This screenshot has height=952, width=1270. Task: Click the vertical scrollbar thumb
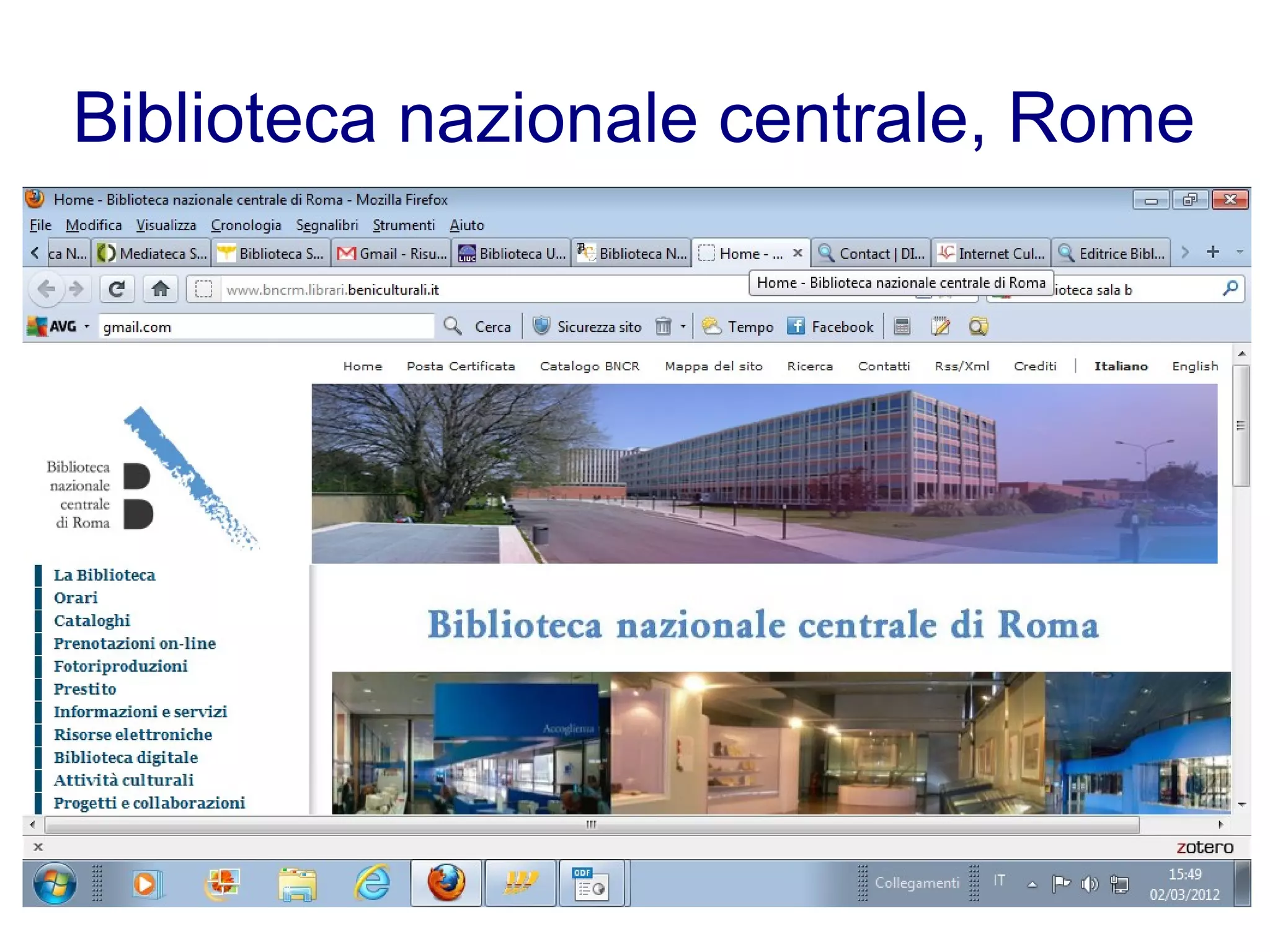click(1241, 425)
